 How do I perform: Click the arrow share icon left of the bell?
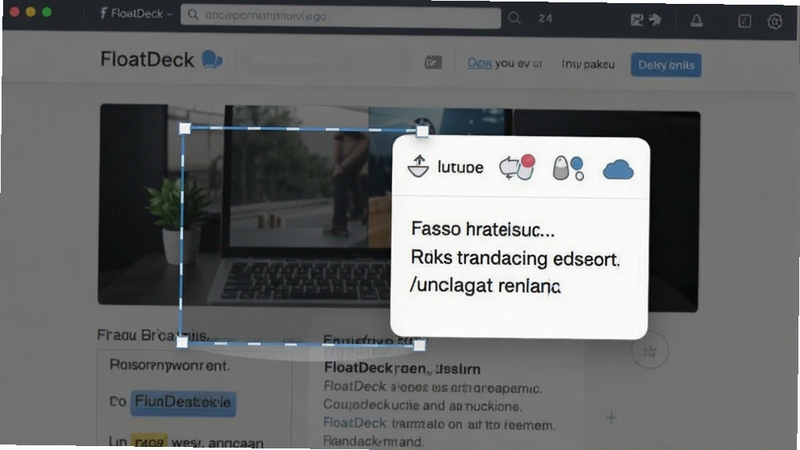point(655,20)
